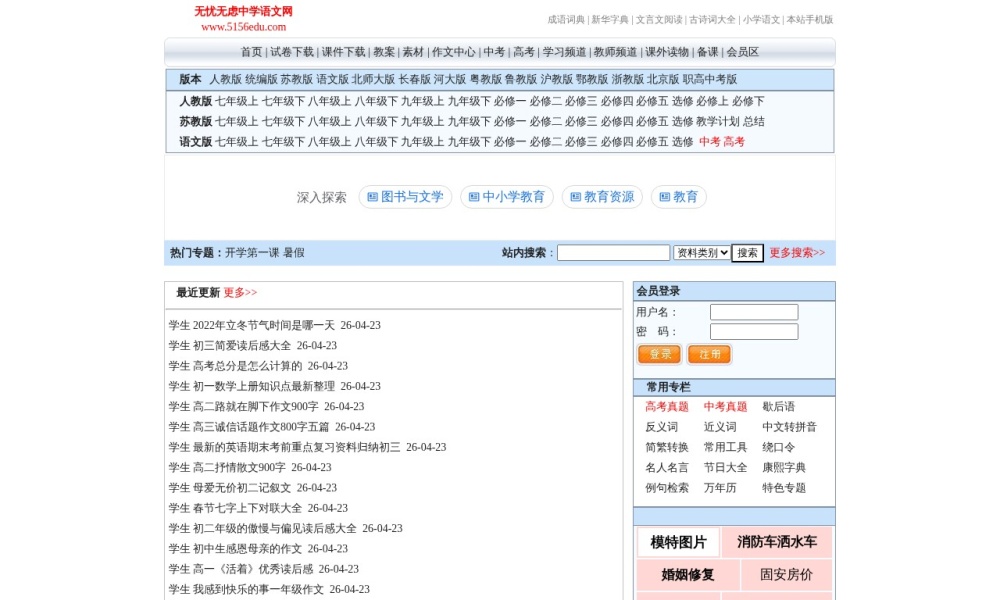Image resolution: width=1000 pixels, height=600 pixels.
Task: Open 教学计划 in the 苏教版 row
Action: click(x=717, y=122)
